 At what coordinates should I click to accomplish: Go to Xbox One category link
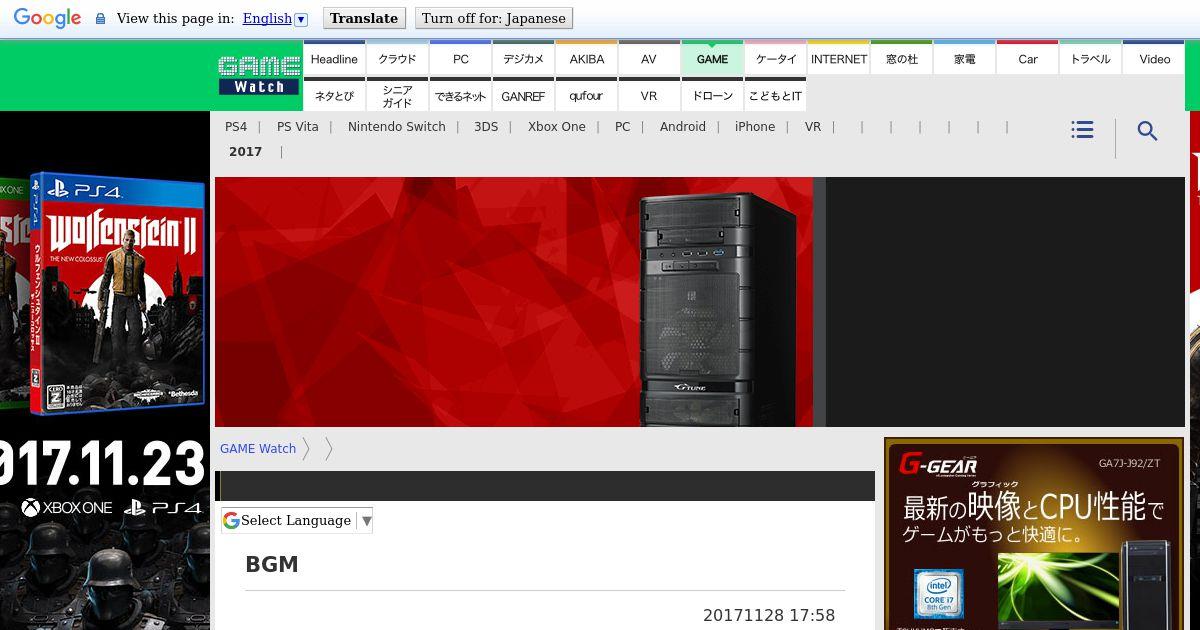click(x=557, y=127)
